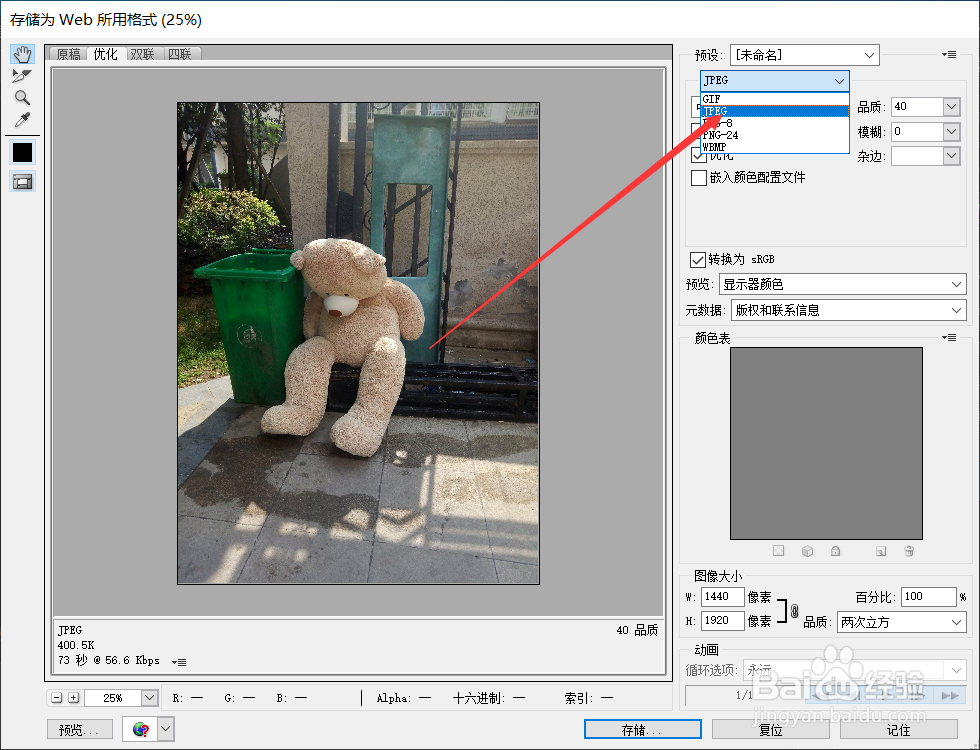Viewport: 980px width, 750px height.
Task: Toggle the 优化 checkbox
Action: 699,155
